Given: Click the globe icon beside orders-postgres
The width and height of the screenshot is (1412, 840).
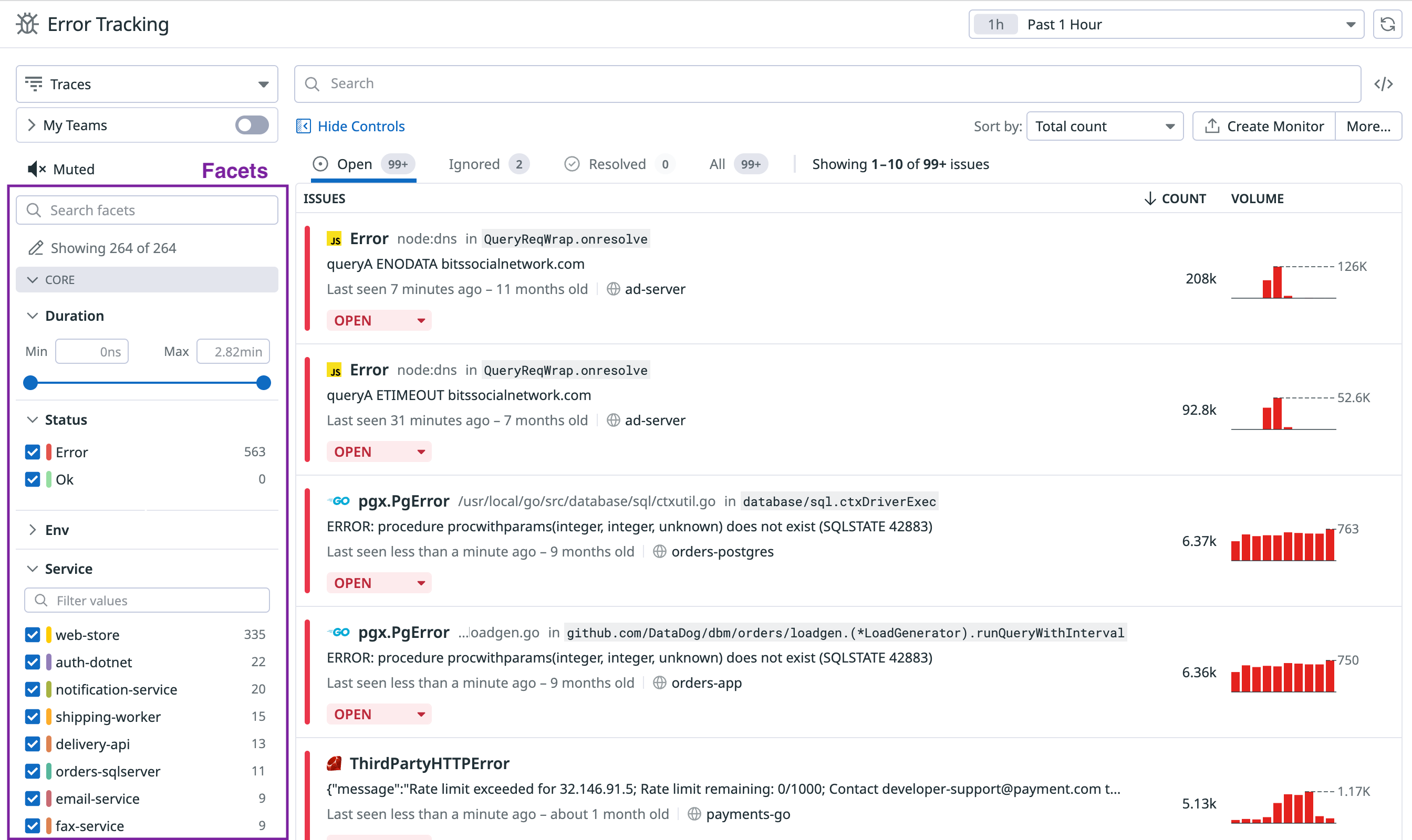Looking at the screenshot, I should pyautogui.click(x=659, y=551).
